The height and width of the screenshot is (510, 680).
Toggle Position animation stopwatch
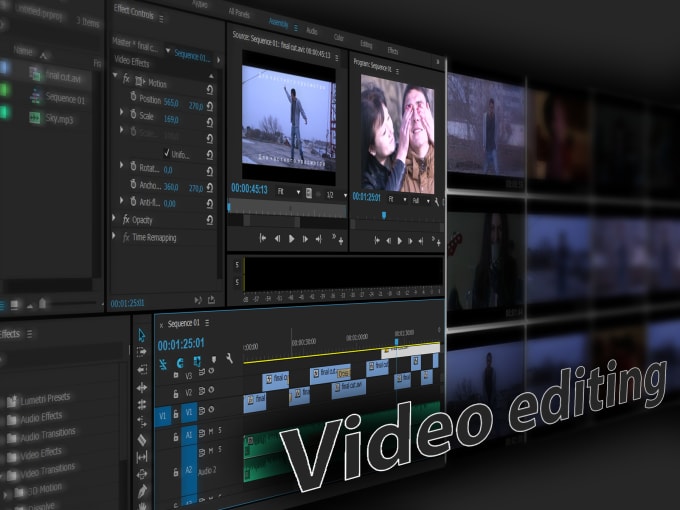133,96
